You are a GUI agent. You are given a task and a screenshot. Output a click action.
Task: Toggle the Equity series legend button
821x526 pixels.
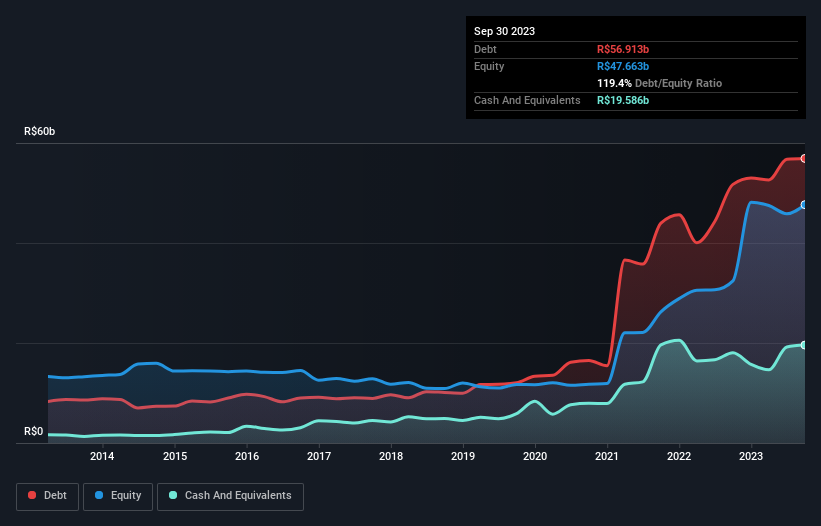pos(118,496)
